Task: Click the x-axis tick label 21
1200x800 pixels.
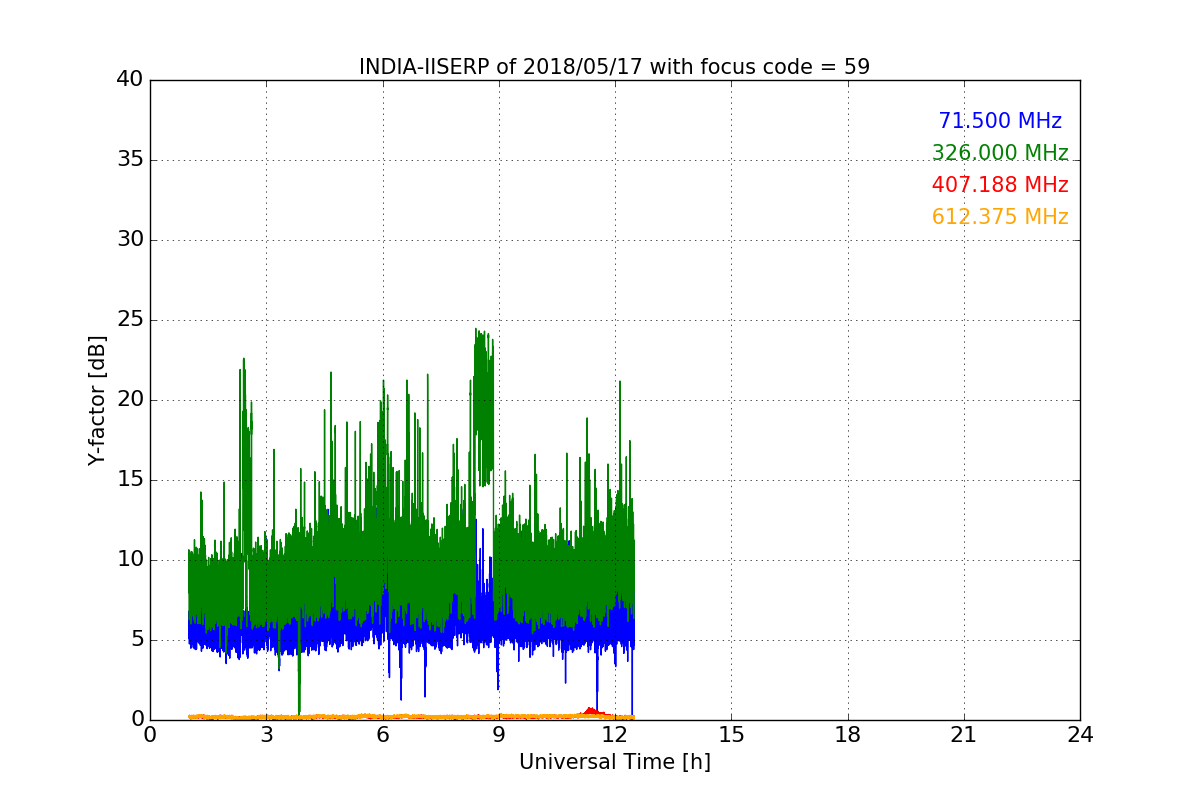Action: coord(964,734)
